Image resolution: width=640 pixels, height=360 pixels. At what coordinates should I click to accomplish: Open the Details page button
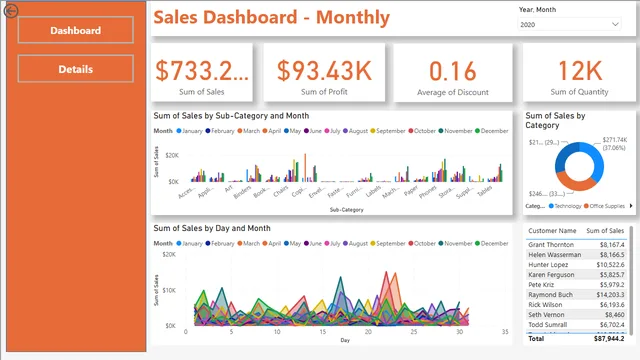point(76,69)
